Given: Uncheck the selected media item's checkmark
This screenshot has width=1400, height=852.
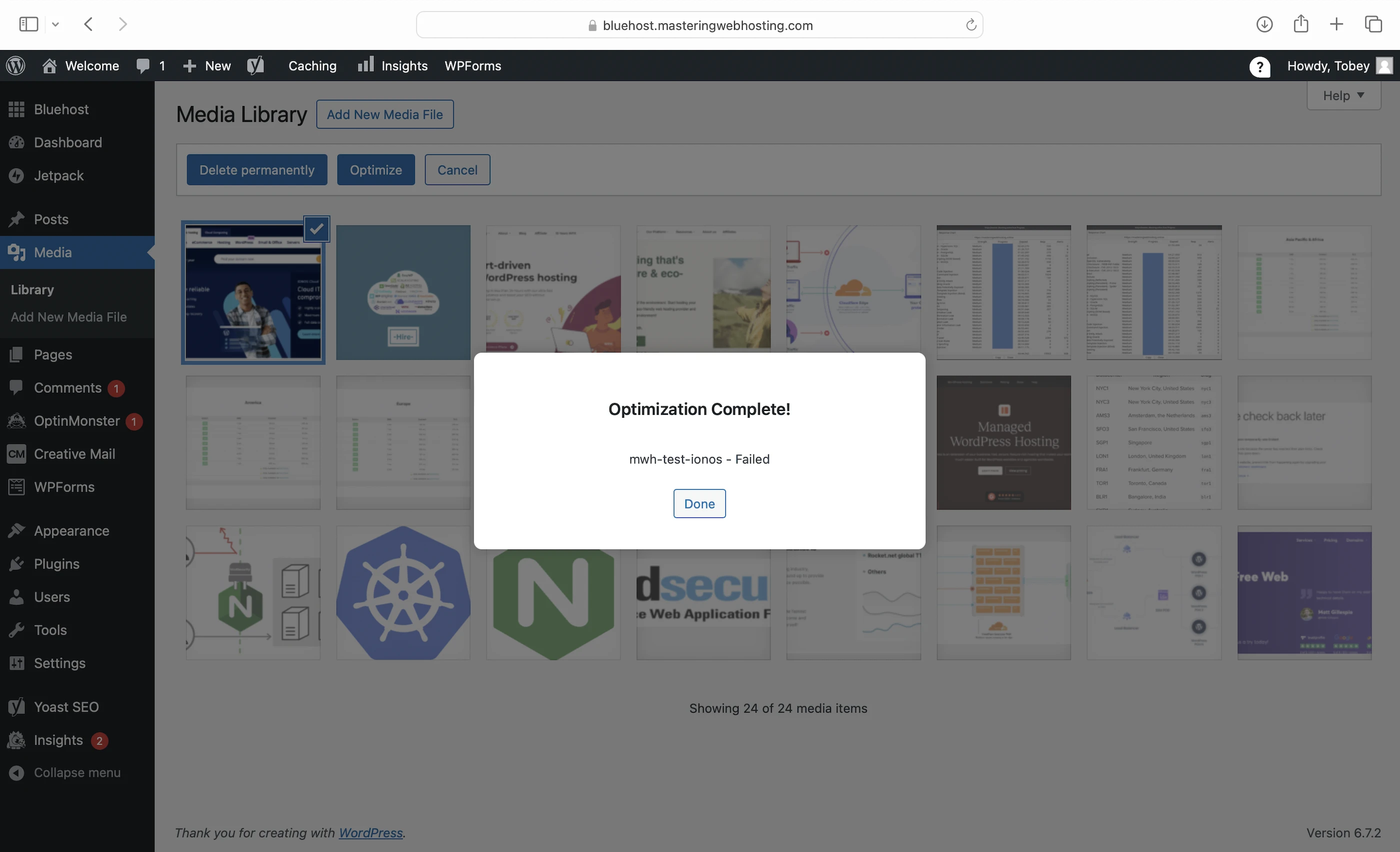Looking at the screenshot, I should click(x=316, y=229).
